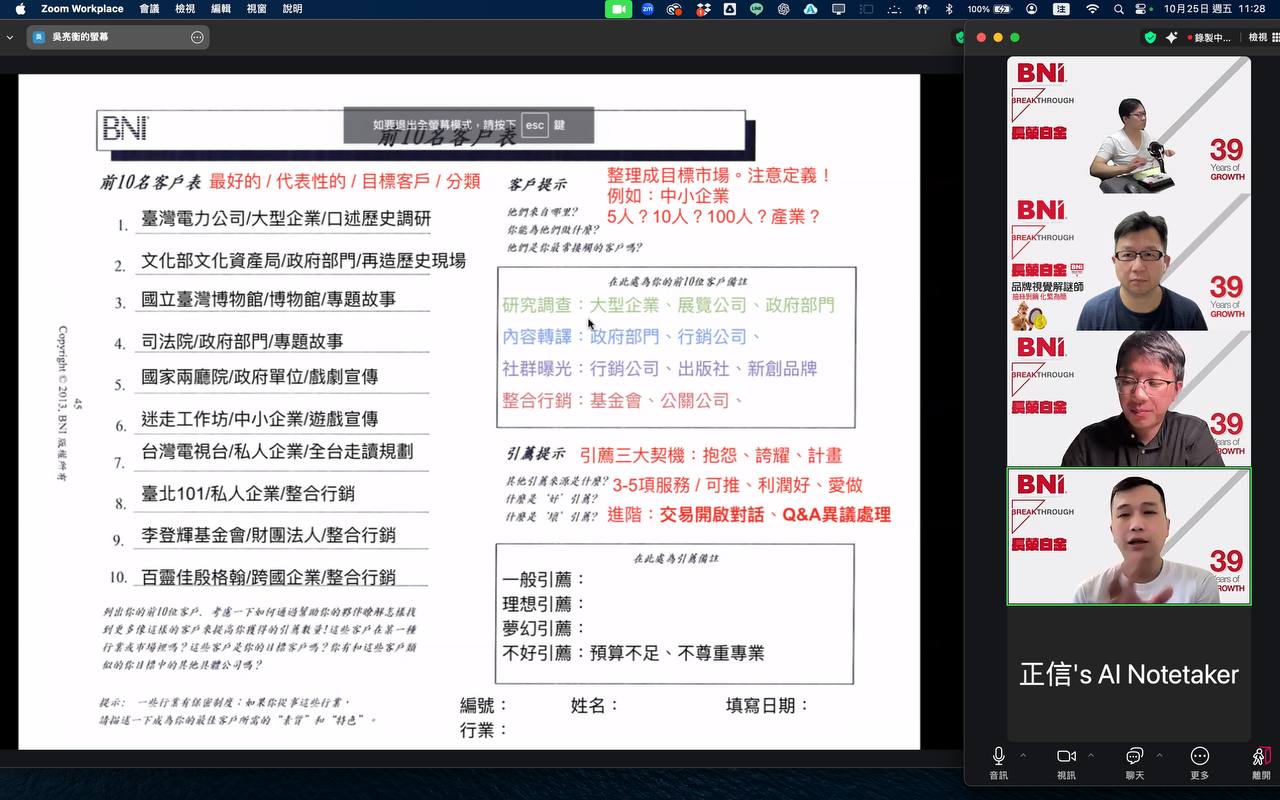Open the Wi-Fi menu
This screenshot has height=800, width=1280.
click(1092, 8)
